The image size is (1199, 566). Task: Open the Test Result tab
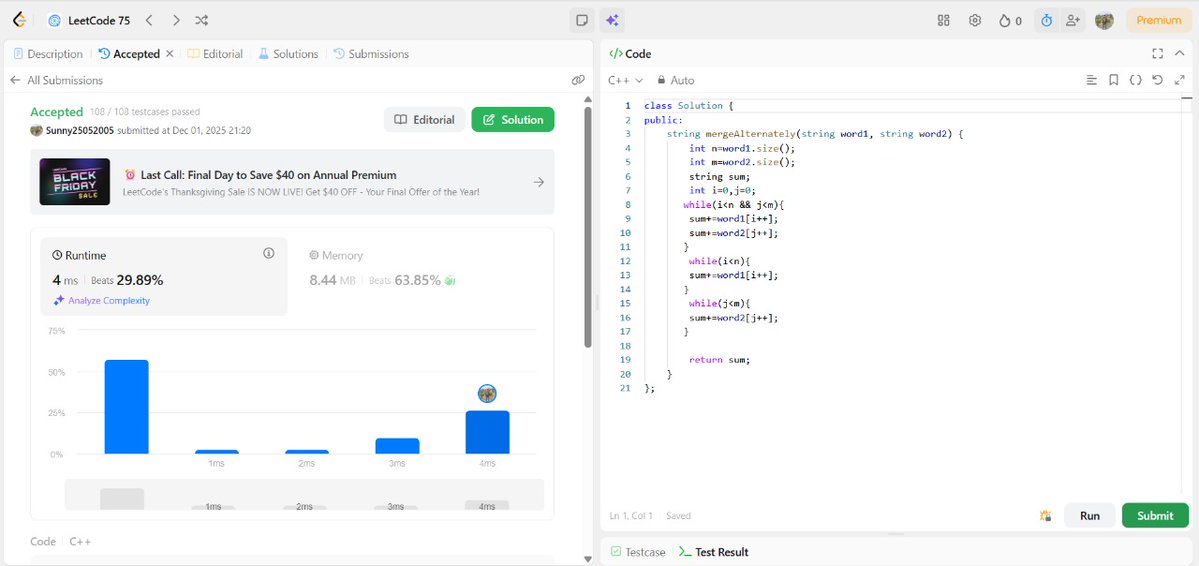coord(713,552)
